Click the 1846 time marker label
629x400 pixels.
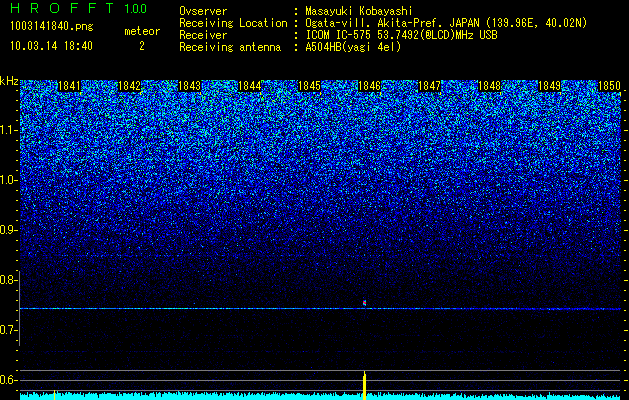(369, 86)
